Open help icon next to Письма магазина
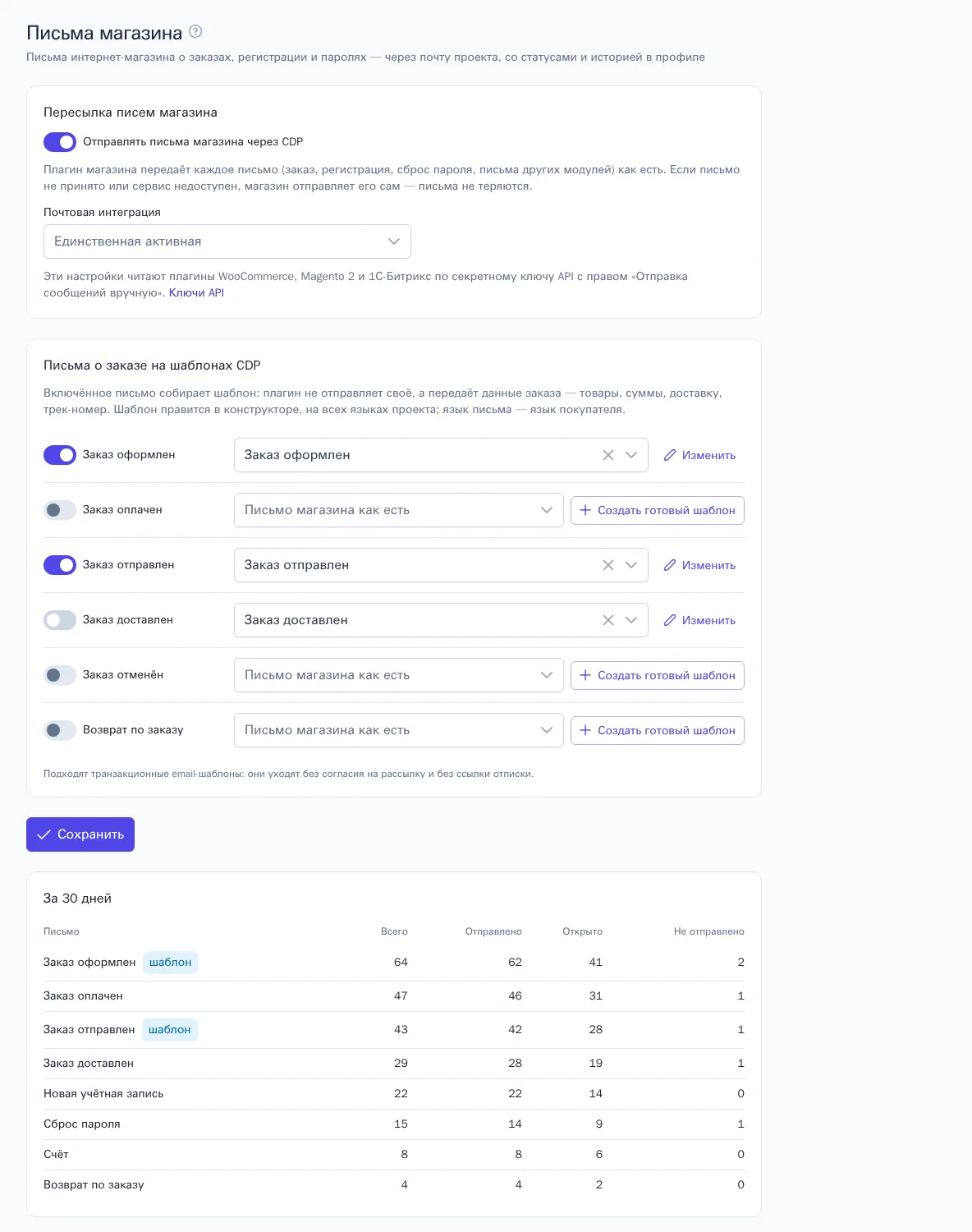The width and height of the screenshot is (972, 1232). pyautogui.click(x=195, y=32)
